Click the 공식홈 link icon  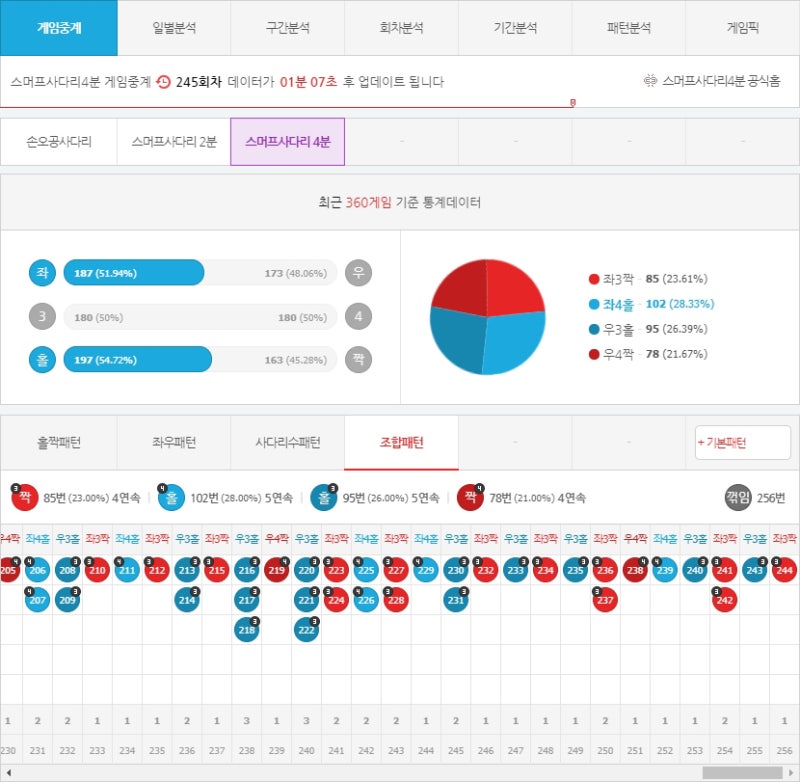pos(650,81)
